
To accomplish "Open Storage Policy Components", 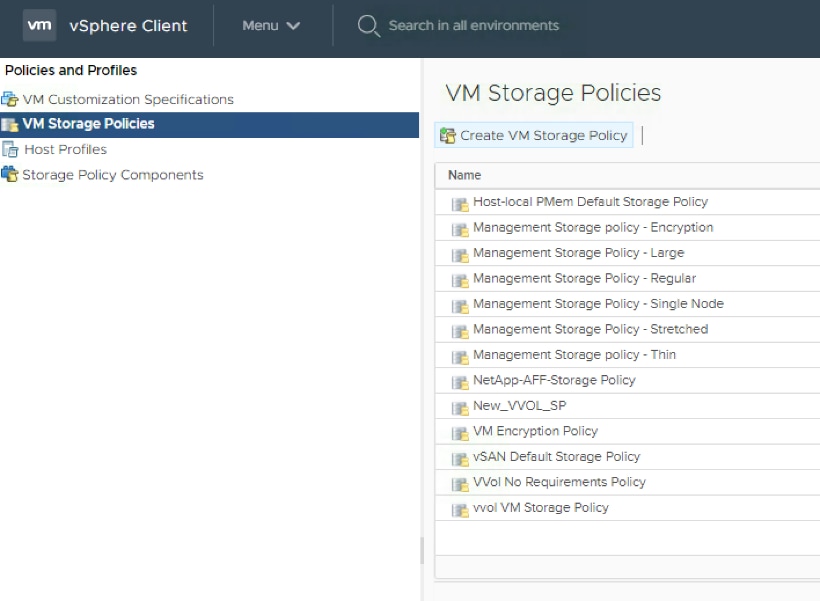I will tap(113, 175).
